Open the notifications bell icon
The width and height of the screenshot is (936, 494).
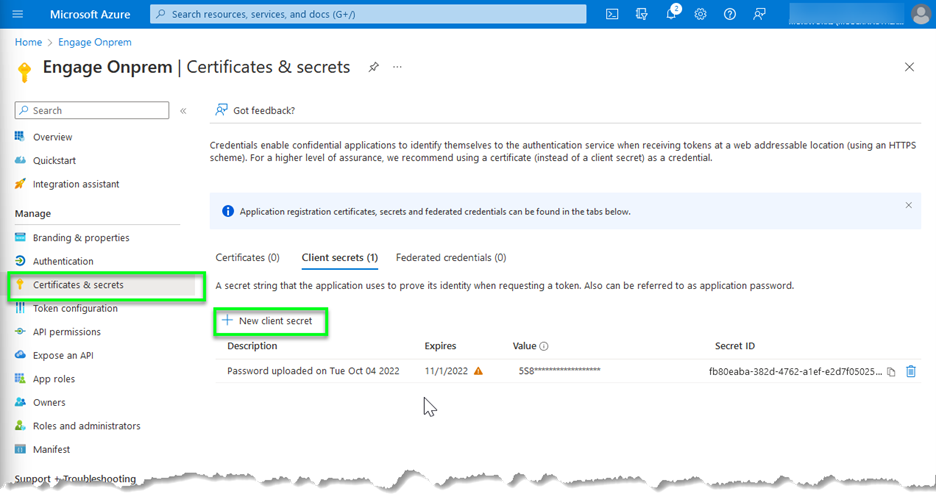[671, 14]
